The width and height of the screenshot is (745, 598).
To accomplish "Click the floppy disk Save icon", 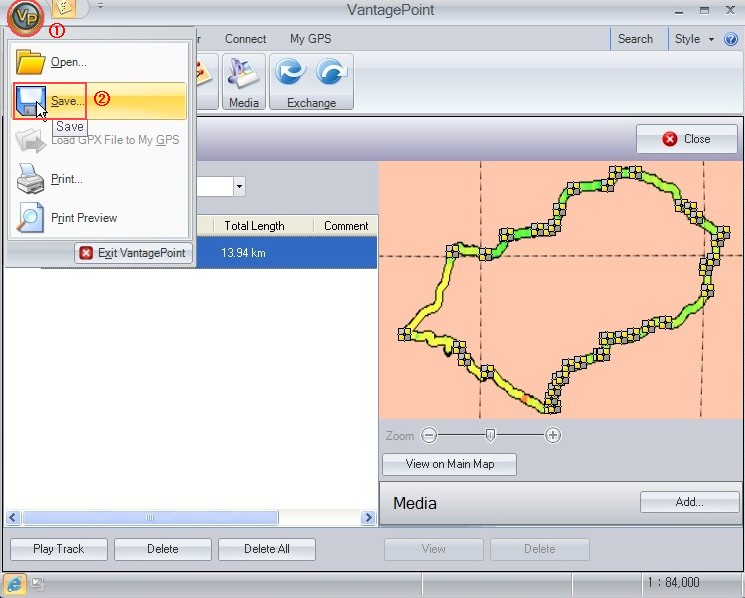I will coord(30,101).
